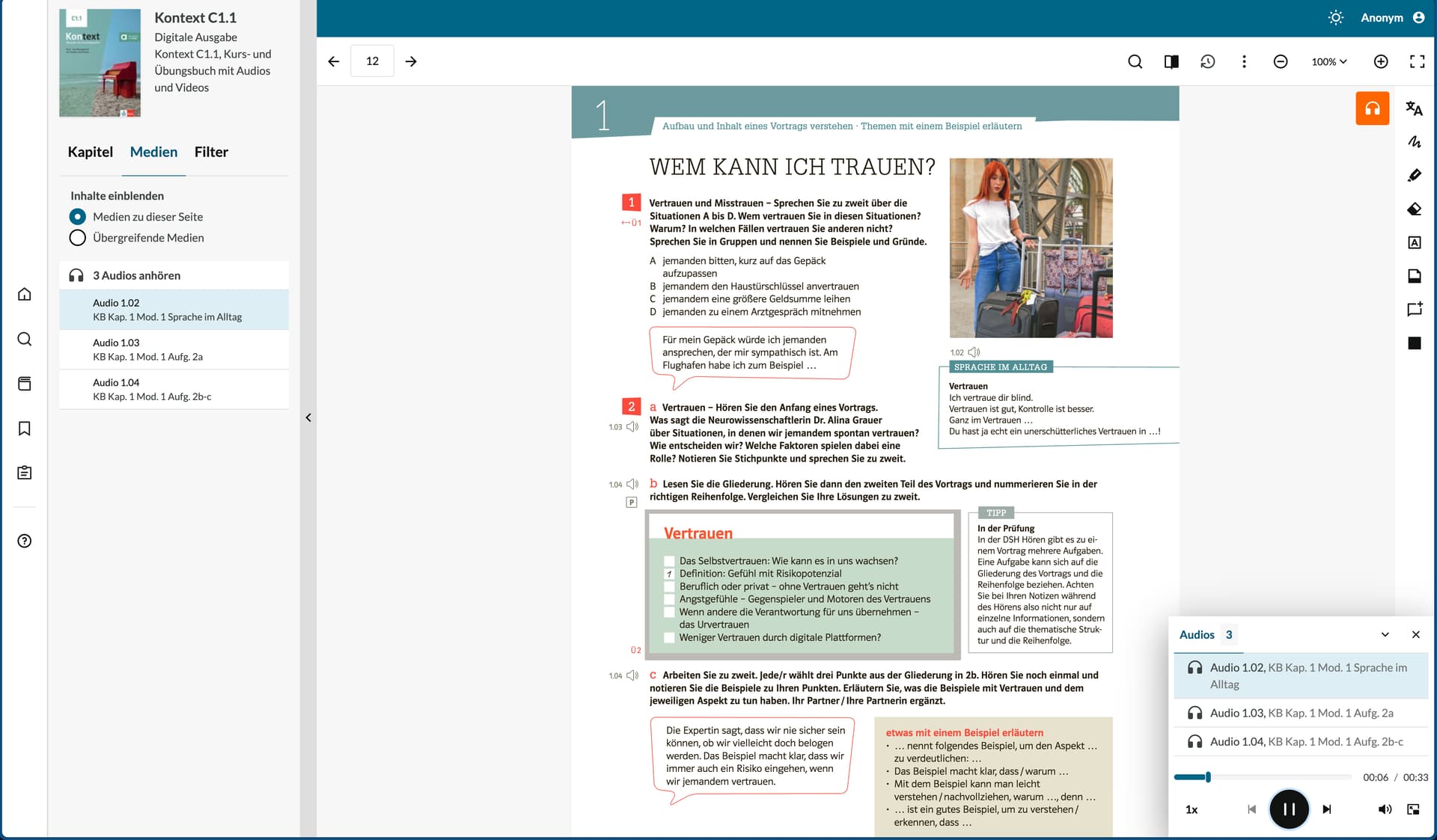The width and height of the screenshot is (1437, 840).
Task: Toggle double-page view icon
Action: coord(1171,61)
